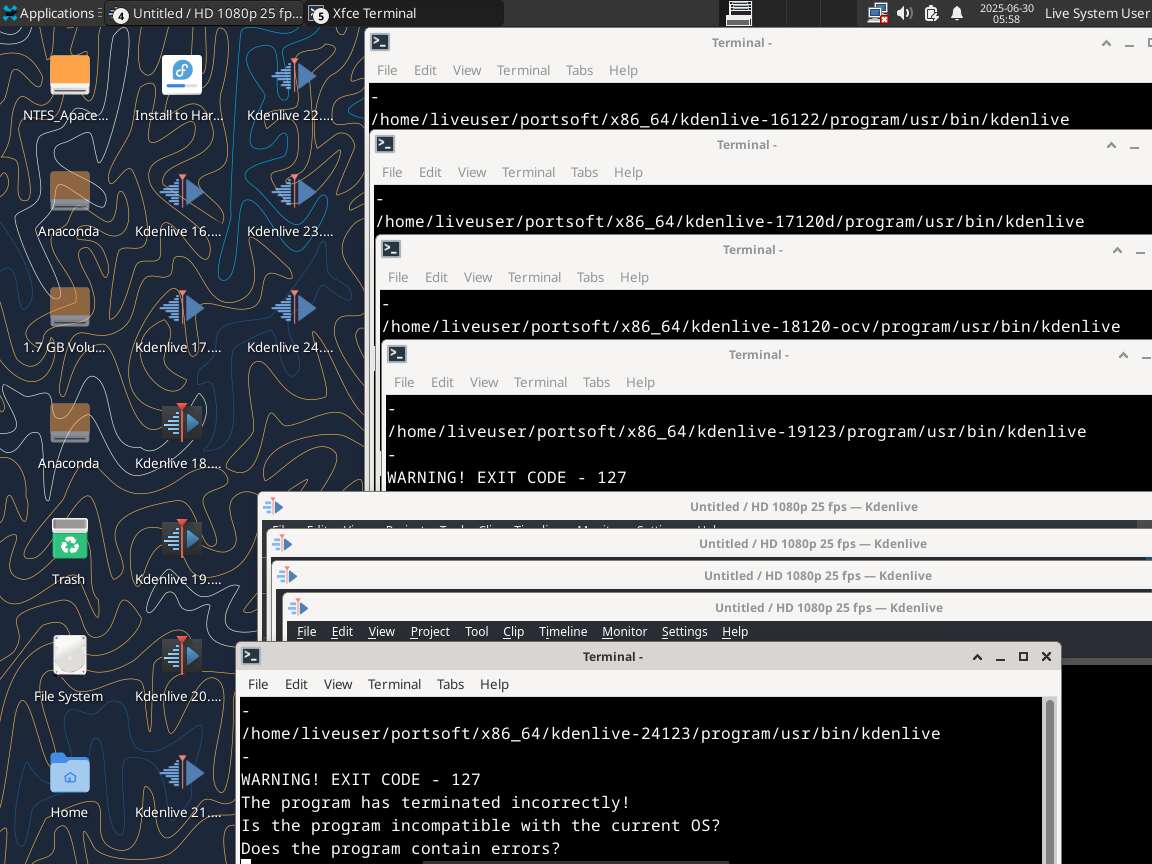Click the volume speaker tray icon
This screenshot has height=864, width=1152.
tap(904, 13)
